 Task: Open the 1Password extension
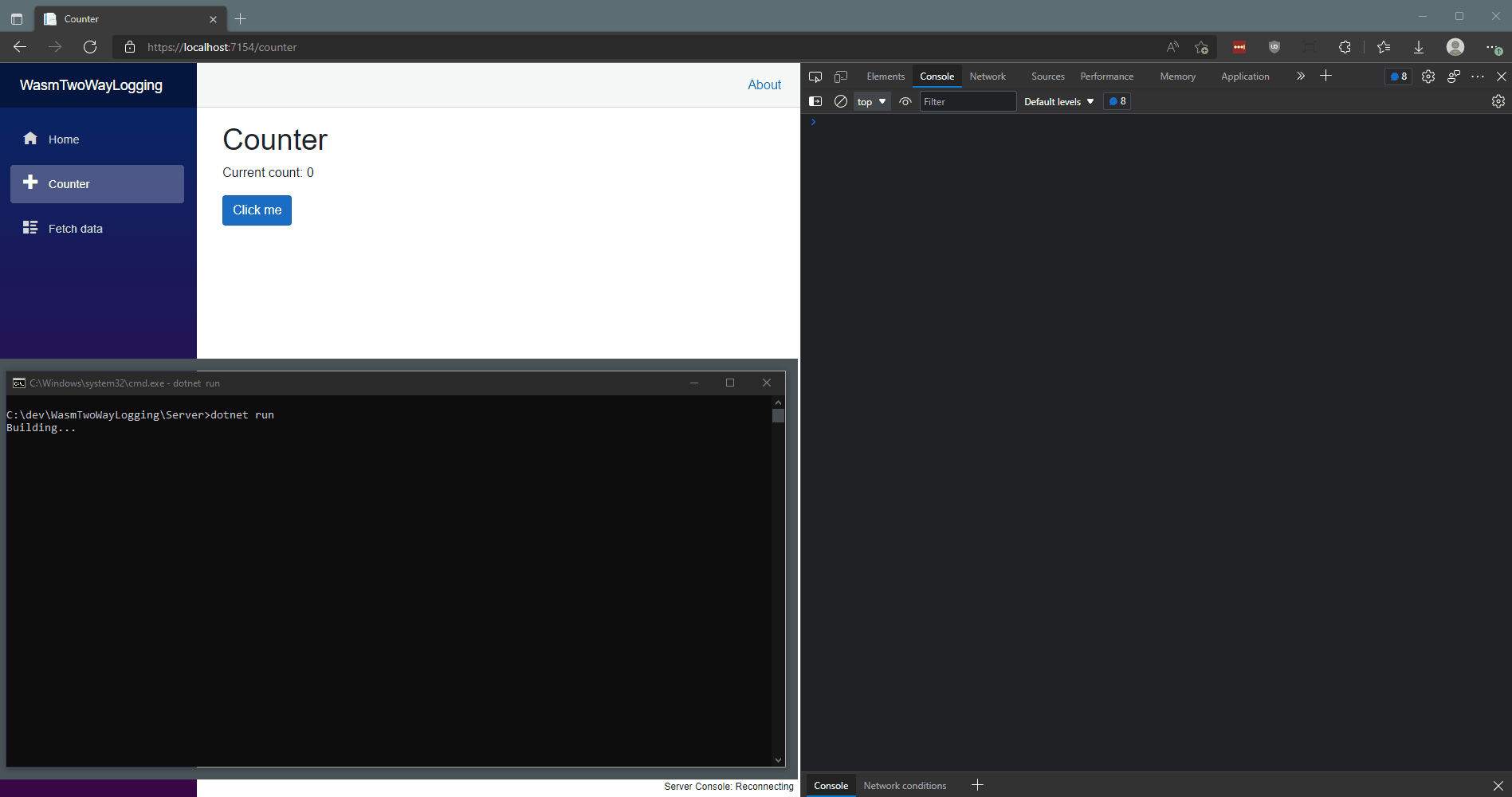[x=1239, y=47]
